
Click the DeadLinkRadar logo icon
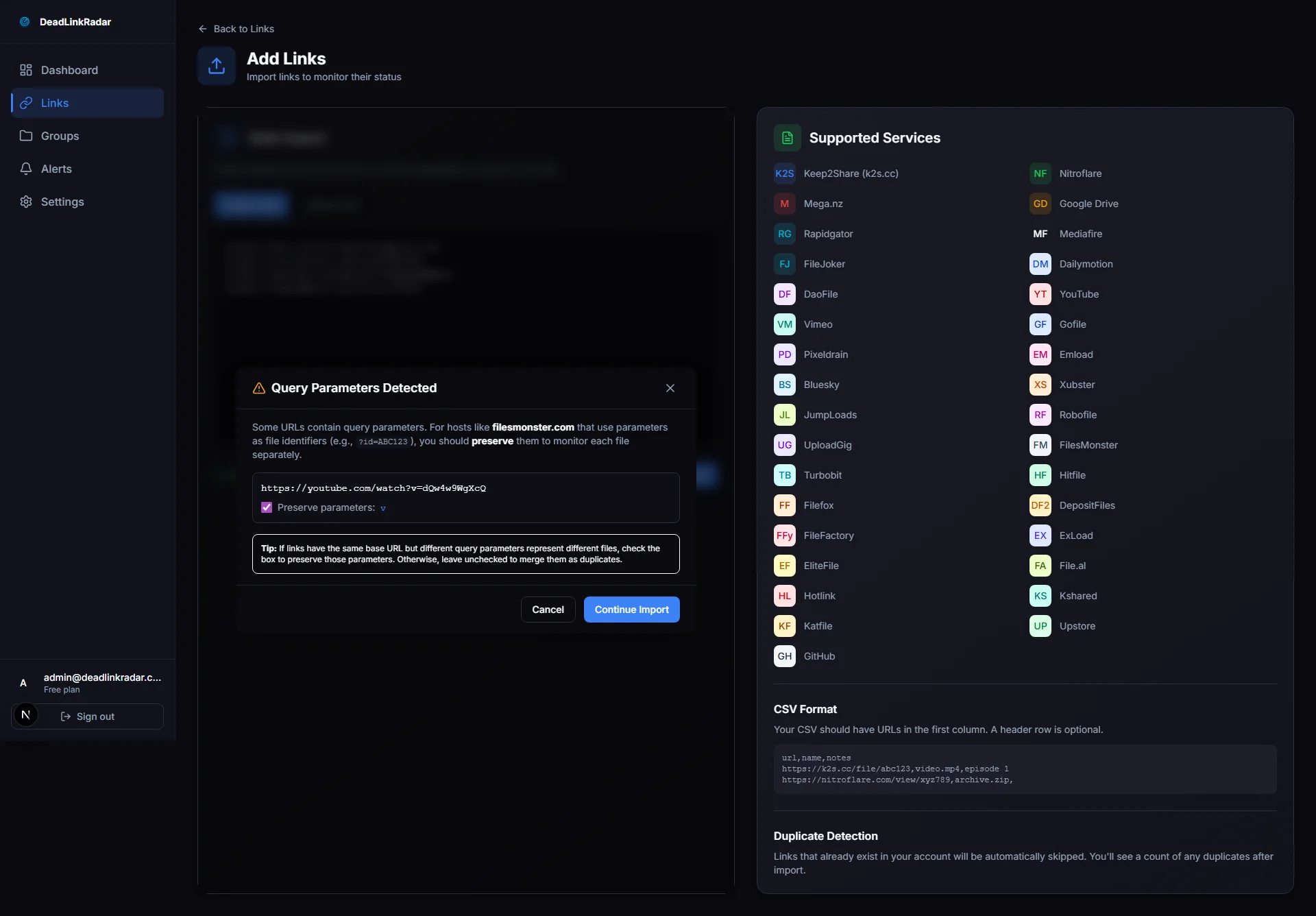(x=25, y=22)
